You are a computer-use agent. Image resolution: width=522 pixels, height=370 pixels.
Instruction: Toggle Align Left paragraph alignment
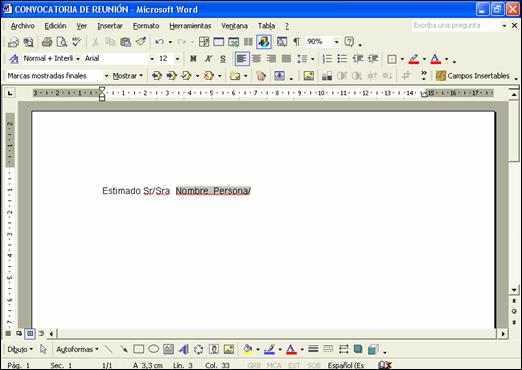coord(242,59)
